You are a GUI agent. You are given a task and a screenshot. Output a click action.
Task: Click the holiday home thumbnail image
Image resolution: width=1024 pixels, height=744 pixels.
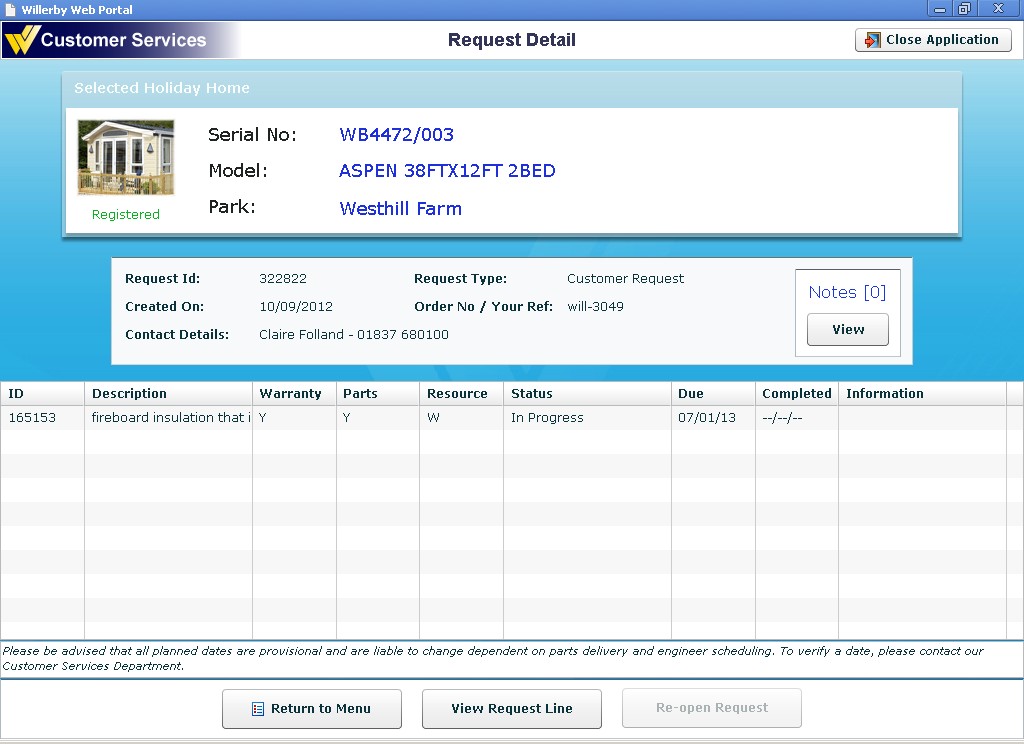[126, 158]
